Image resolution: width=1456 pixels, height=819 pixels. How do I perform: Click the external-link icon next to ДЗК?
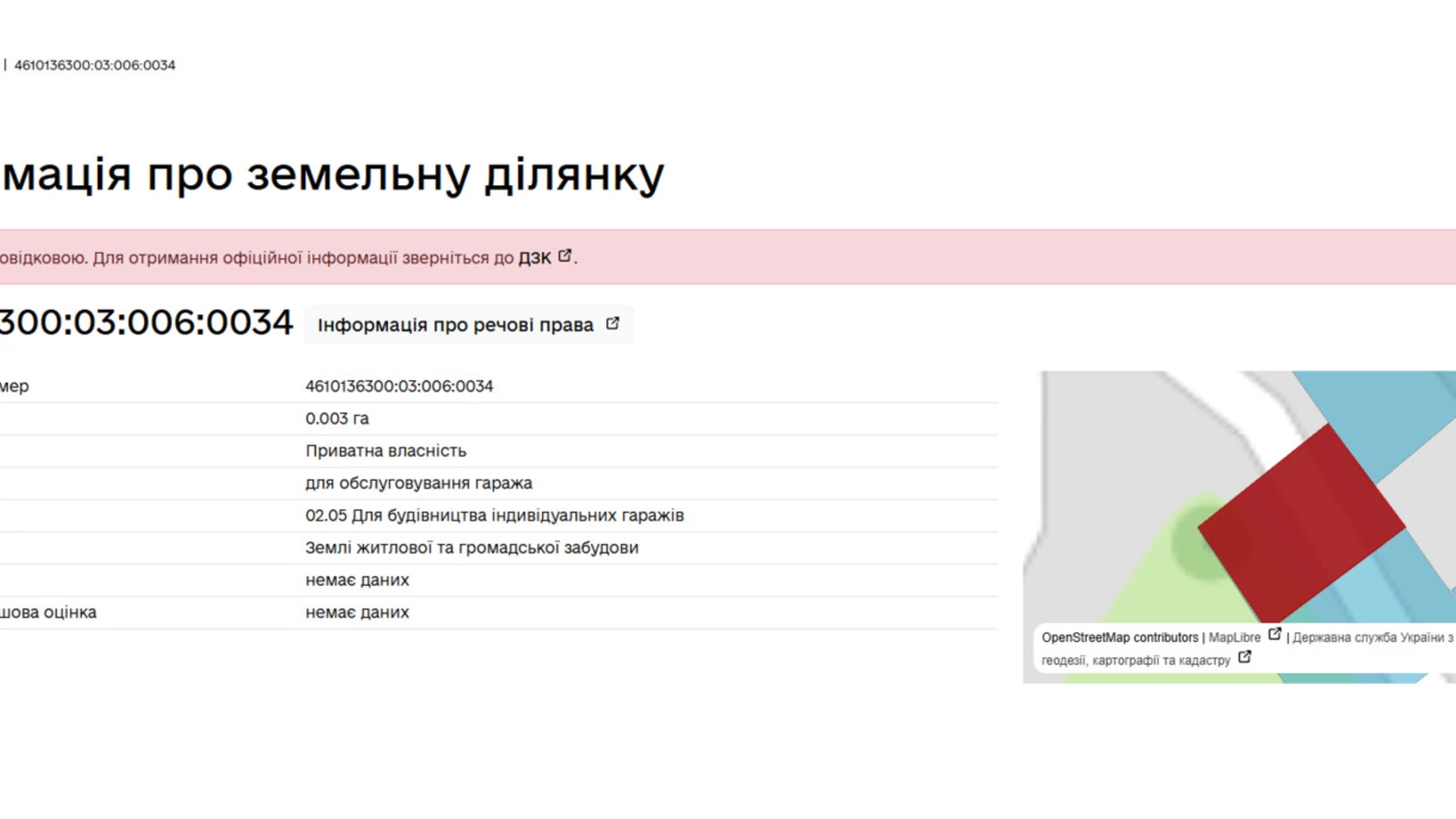click(565, 256)
